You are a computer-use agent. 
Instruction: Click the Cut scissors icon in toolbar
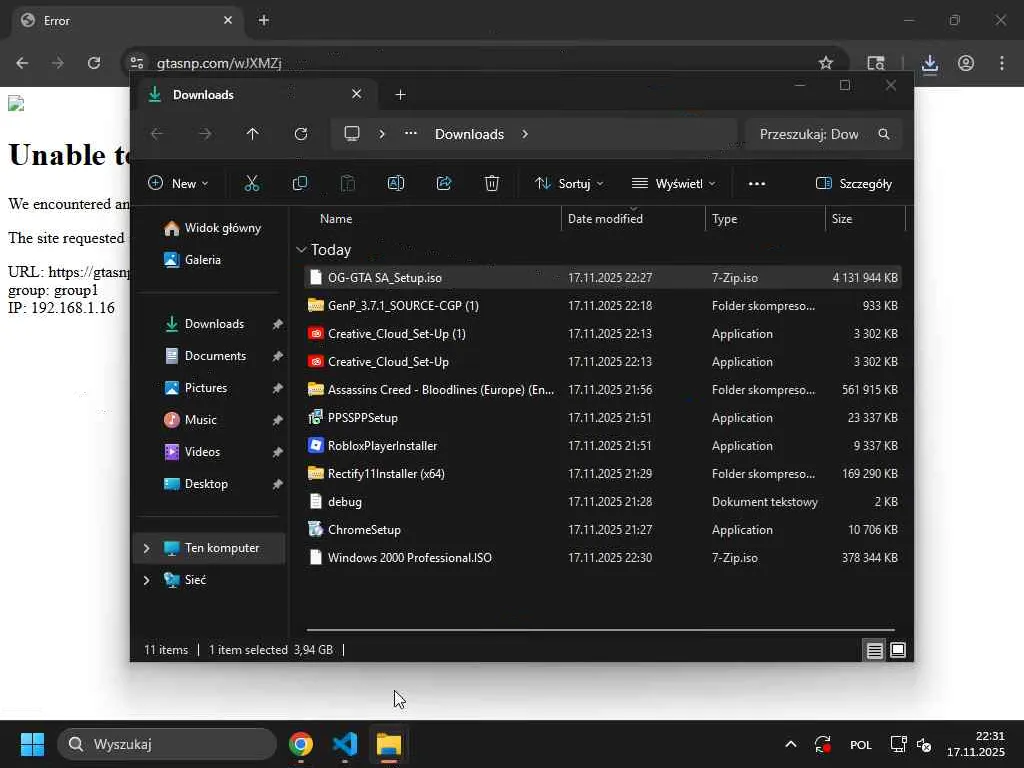pyautogui.click(x=251, y=183)
